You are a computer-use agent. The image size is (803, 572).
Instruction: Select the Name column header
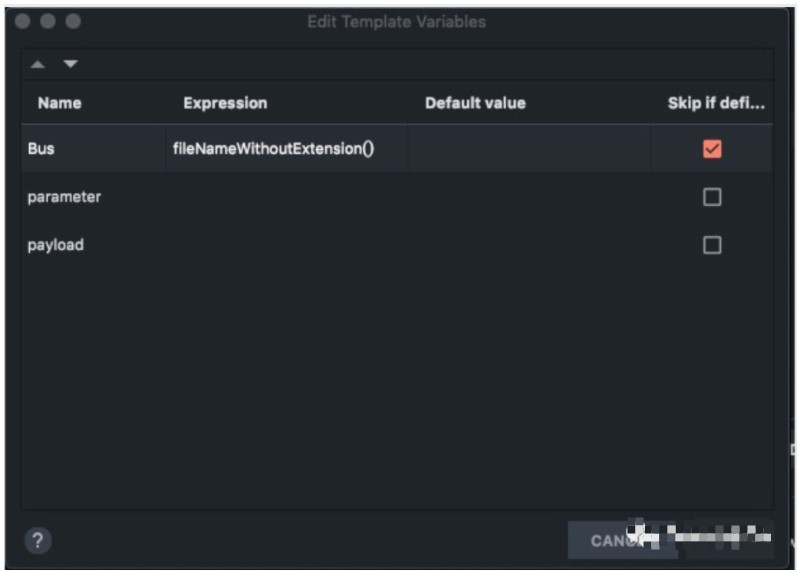59,103
